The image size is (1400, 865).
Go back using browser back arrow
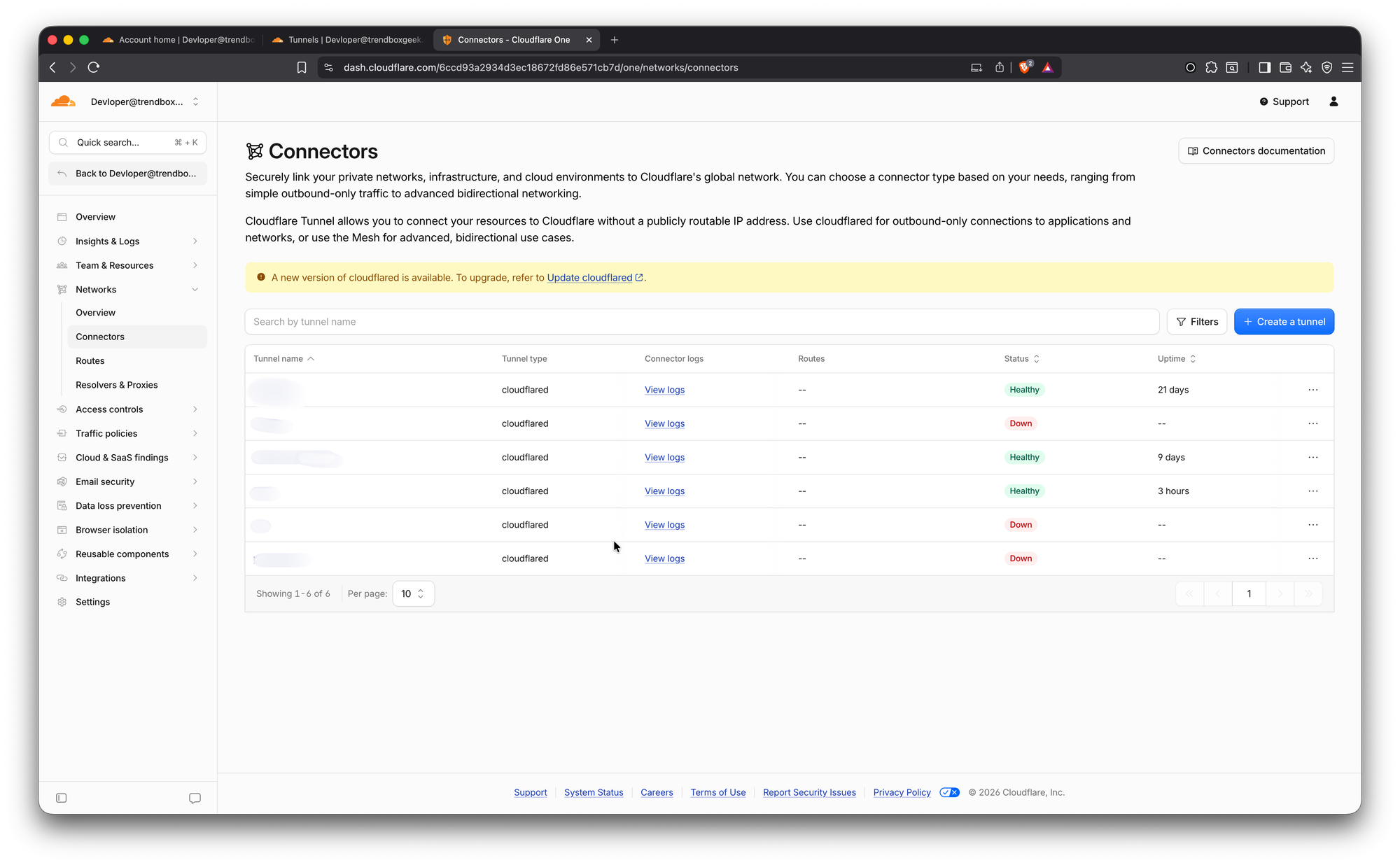(x=52, y=67)
